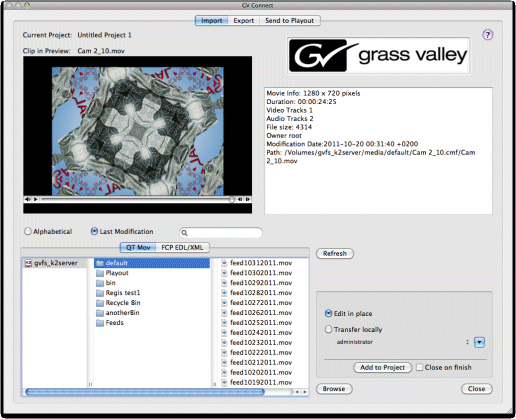Screen dimensions: 516x419
Task: Select the QT Mov tab
Action: [138, 247]
